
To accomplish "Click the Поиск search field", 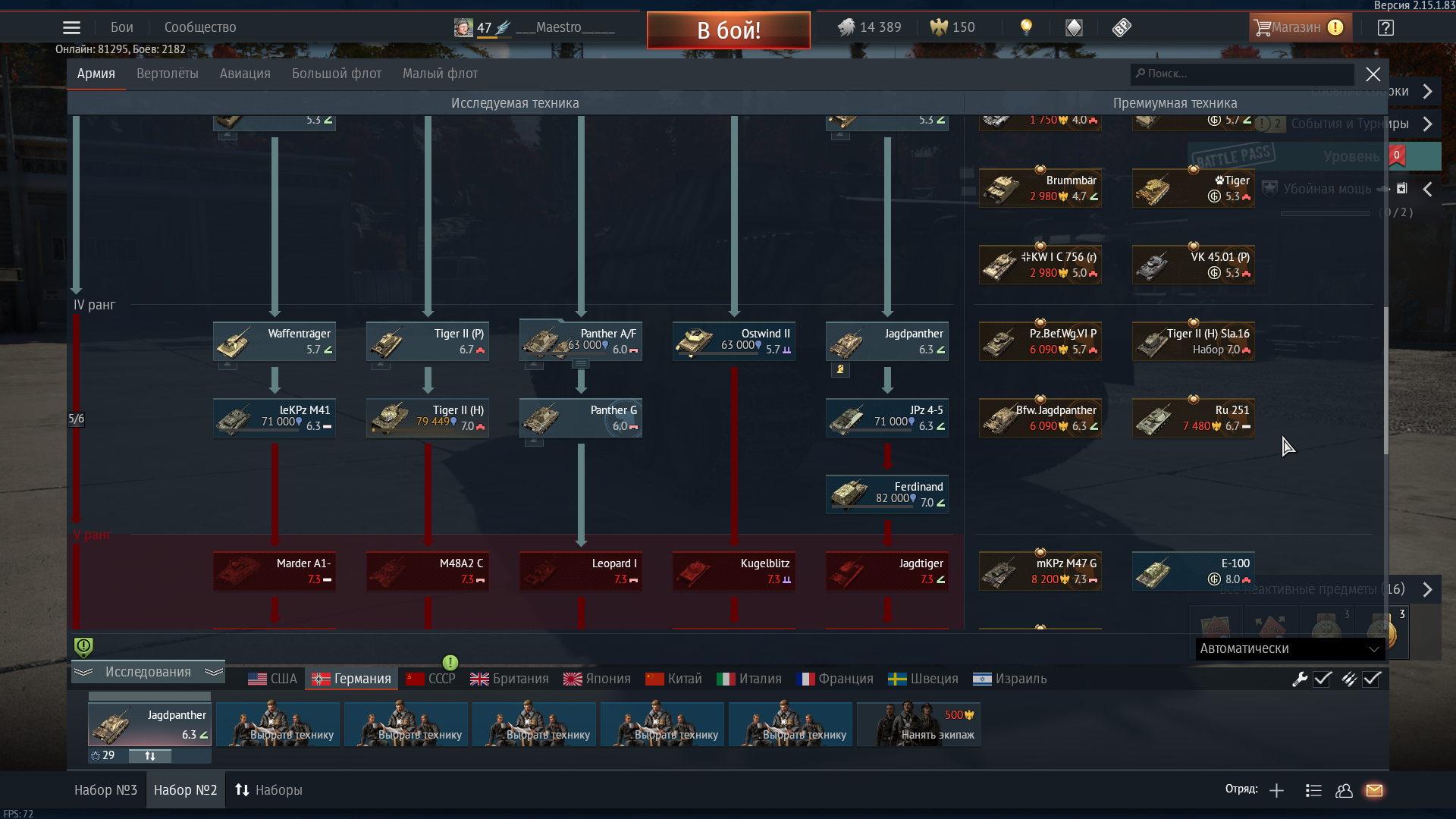I will pyautogui.click(x=1242, y=74).
